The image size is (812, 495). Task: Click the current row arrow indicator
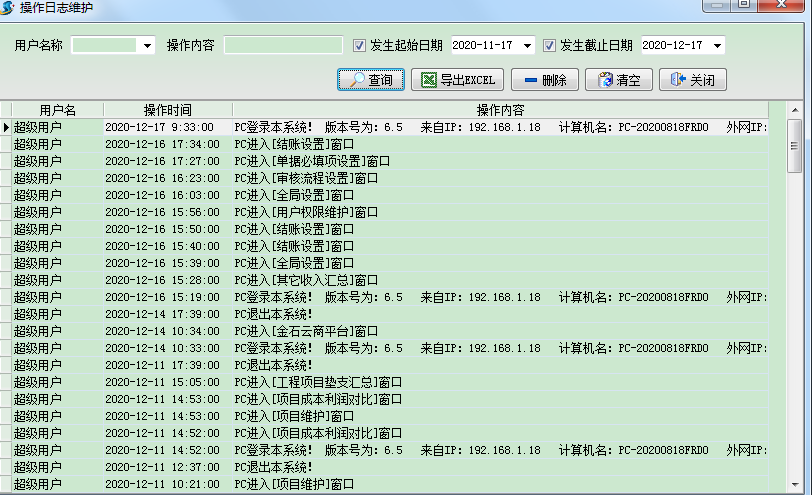(x=6, y=127)
